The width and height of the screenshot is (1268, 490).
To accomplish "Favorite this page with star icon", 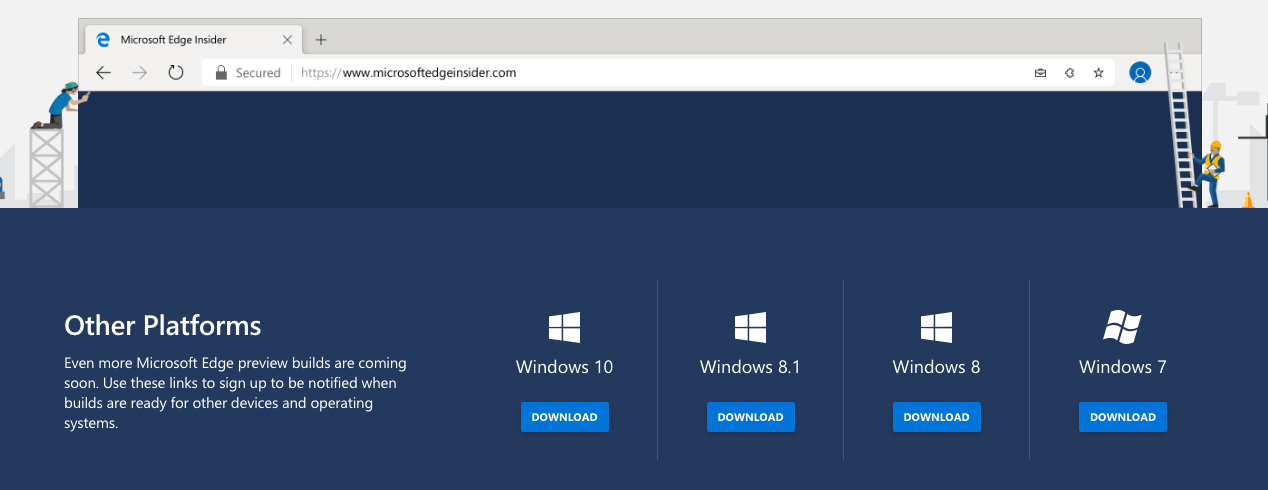I will click(1098, 73).
